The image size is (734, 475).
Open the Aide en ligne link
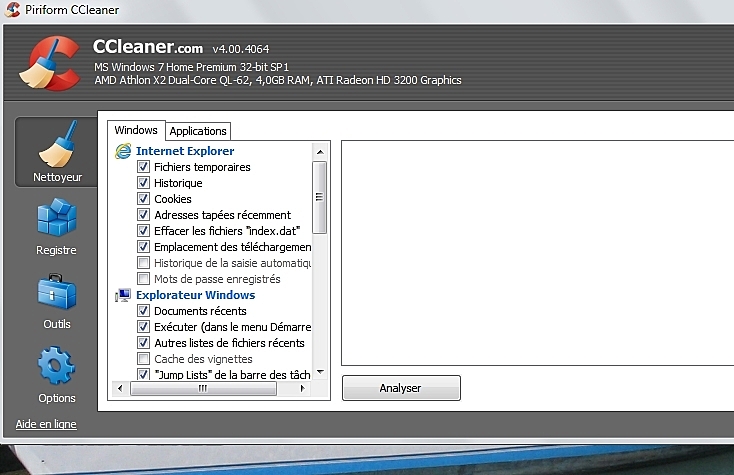pyautogui.click(x=46, y=424)
